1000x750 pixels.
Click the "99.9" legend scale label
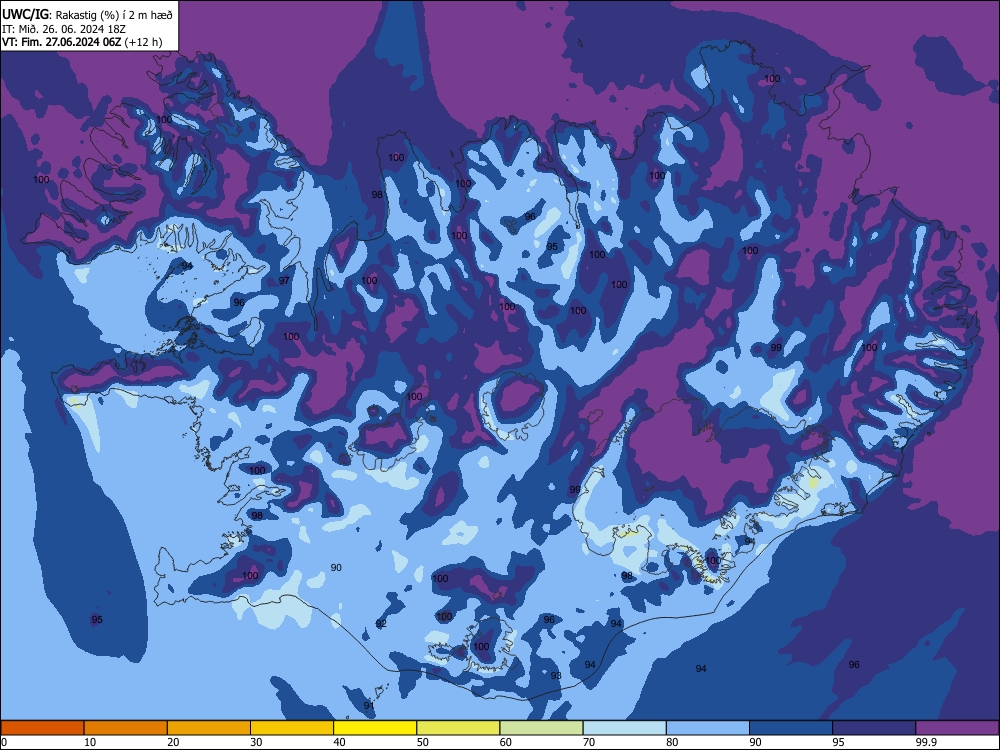point(925,742)
